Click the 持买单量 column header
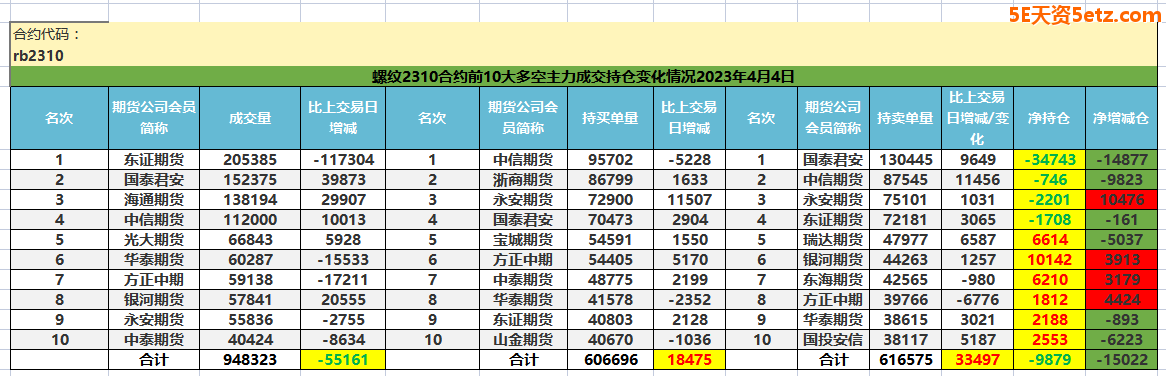 point(610,118)
